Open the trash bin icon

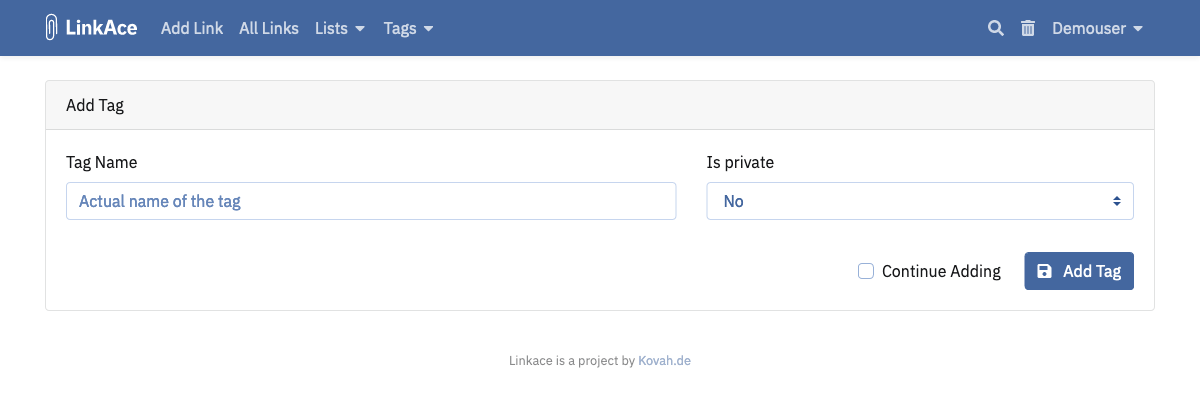click(x=1028, y=28)
